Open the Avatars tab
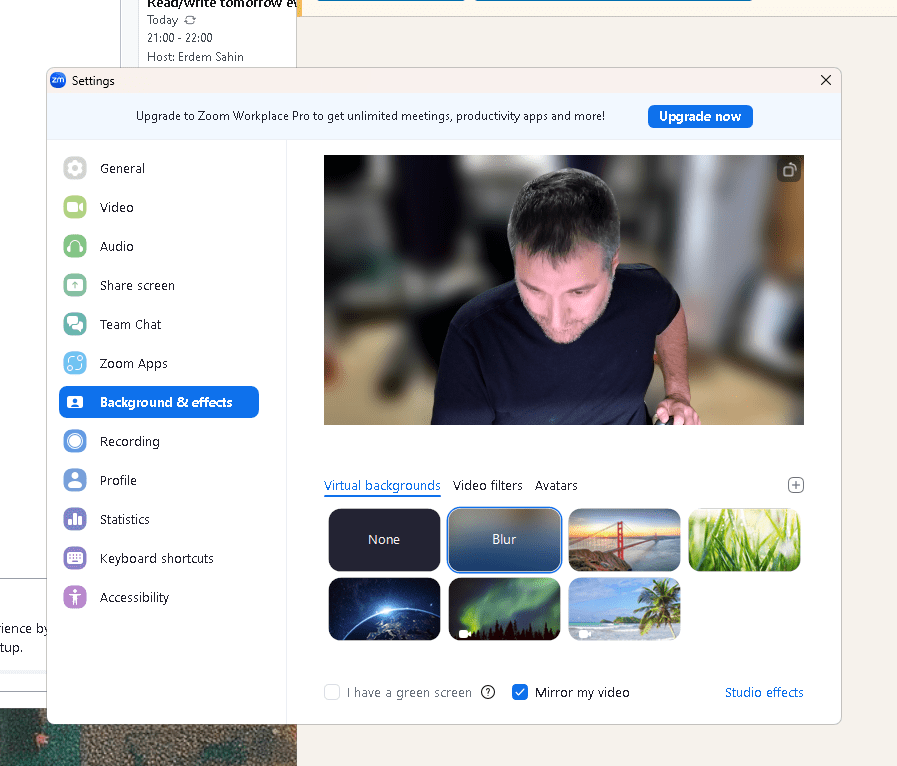897x766 pixels. point(556,486)
